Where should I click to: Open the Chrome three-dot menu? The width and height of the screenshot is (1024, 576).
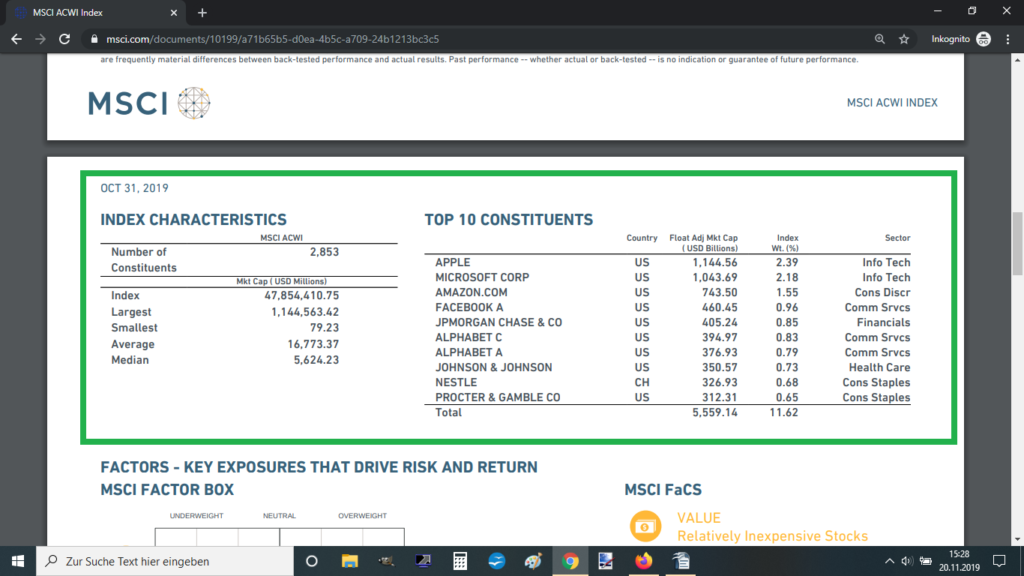[1008, 39]
